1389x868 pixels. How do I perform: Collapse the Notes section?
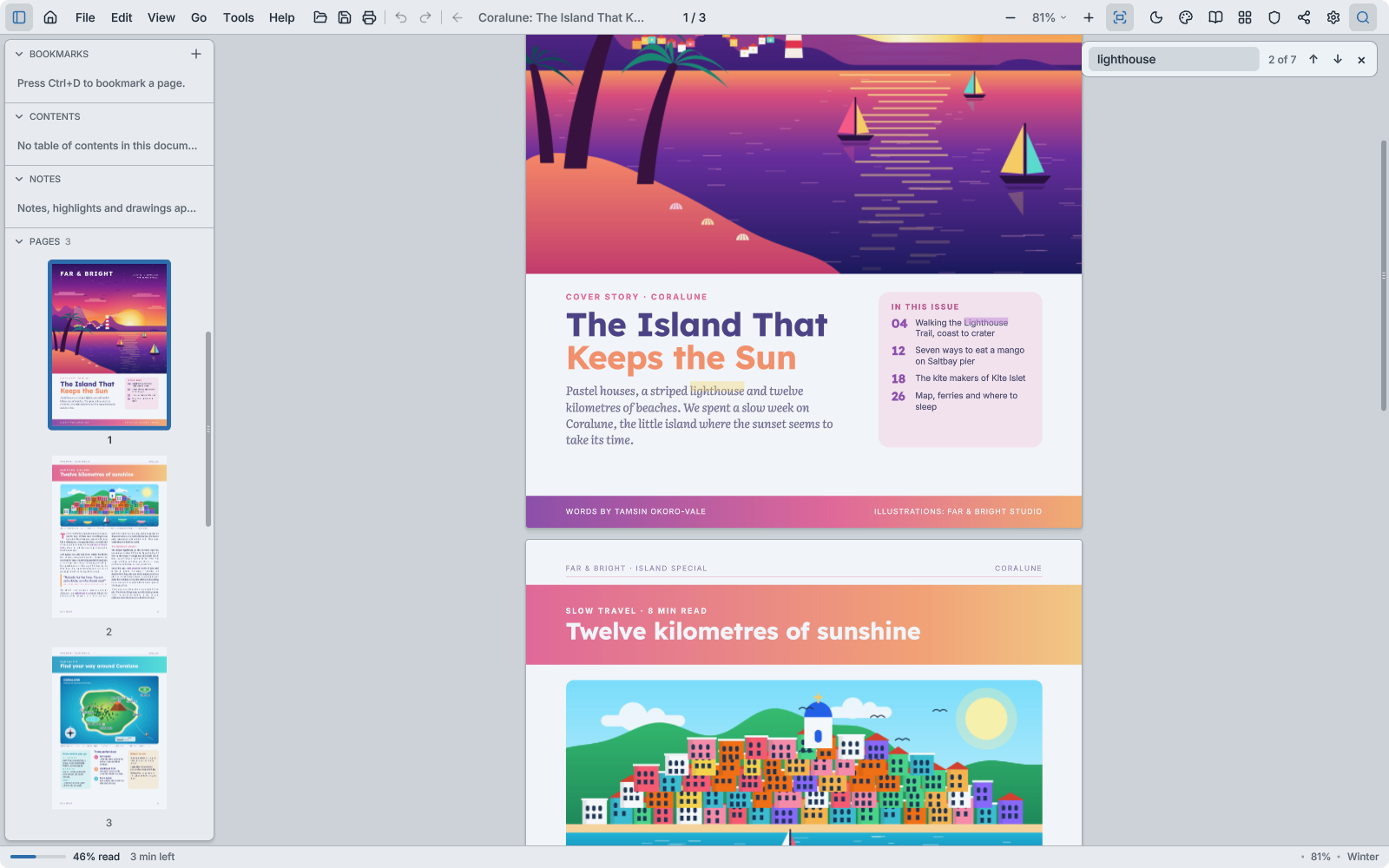tap(19, 179)
